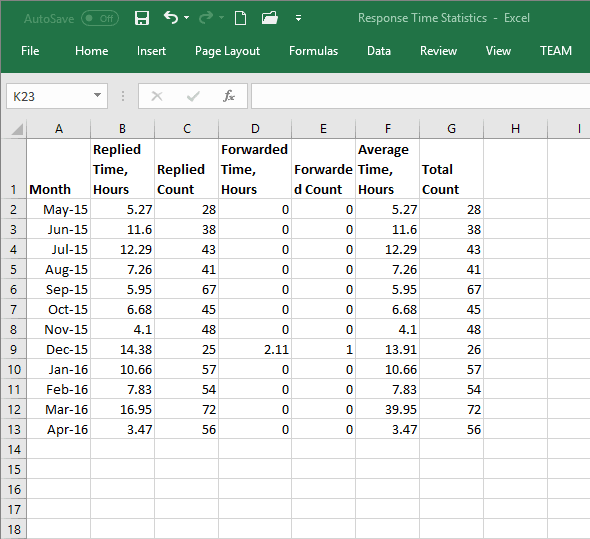
Task: Click the Enter checkmark icon in formula bar
Action: (193, 96)
